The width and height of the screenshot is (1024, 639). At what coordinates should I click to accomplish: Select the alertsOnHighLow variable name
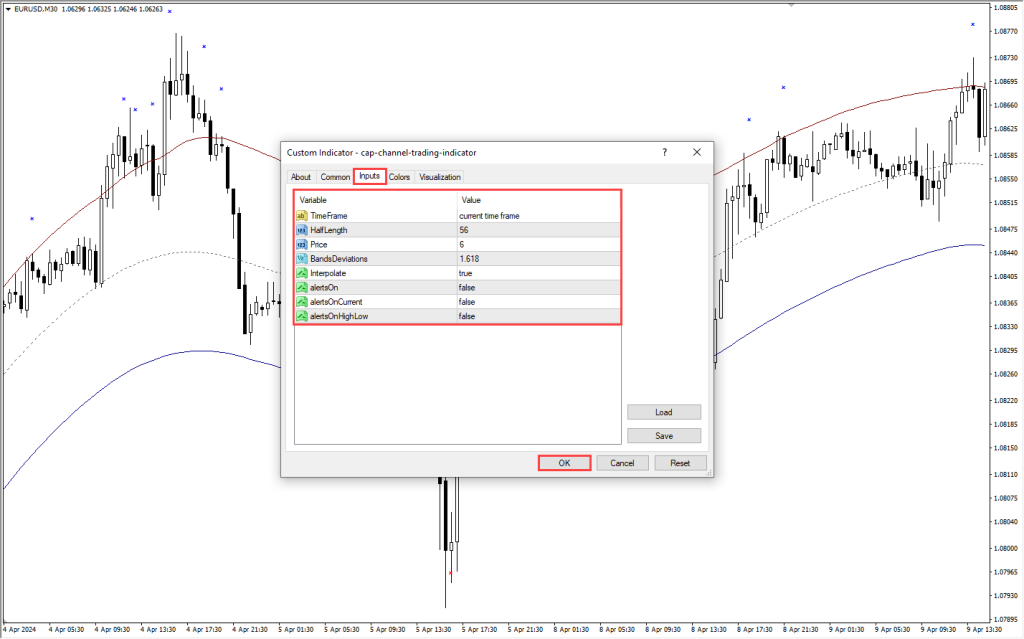pyautogui.click(x=339, y=316)
